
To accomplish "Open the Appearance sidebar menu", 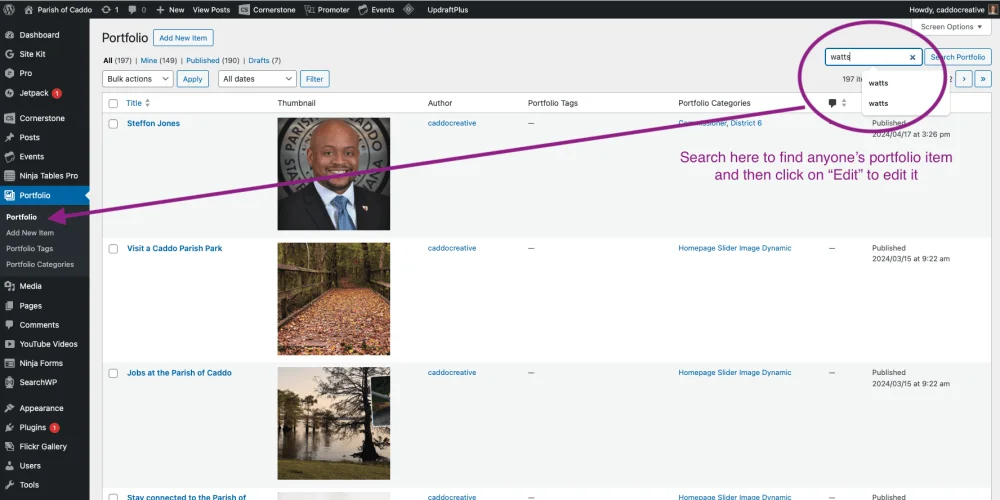I will click(x=40, y=408).
